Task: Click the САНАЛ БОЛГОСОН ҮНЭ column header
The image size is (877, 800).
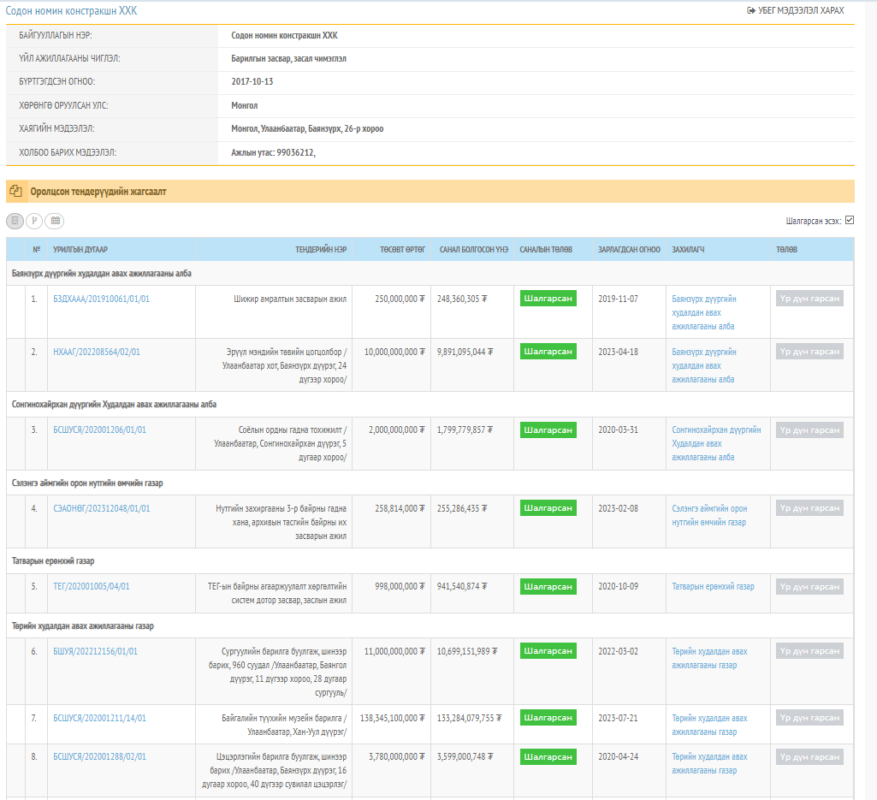Action: pyautogui.click(x=474, y=250)
